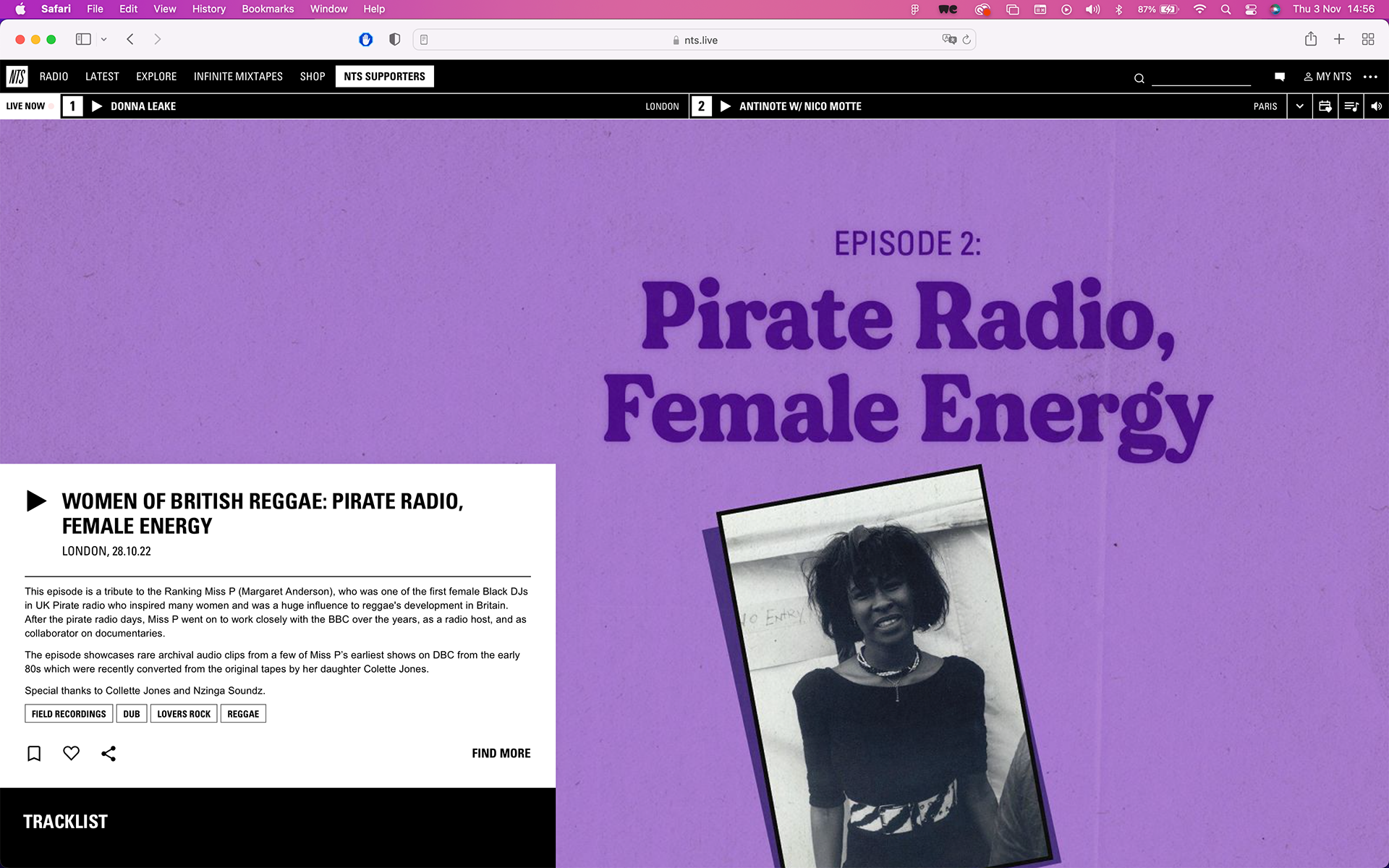1389x868 pixels.
Task: Open Spotlight search in menu bar
Action: [1226, 9]
